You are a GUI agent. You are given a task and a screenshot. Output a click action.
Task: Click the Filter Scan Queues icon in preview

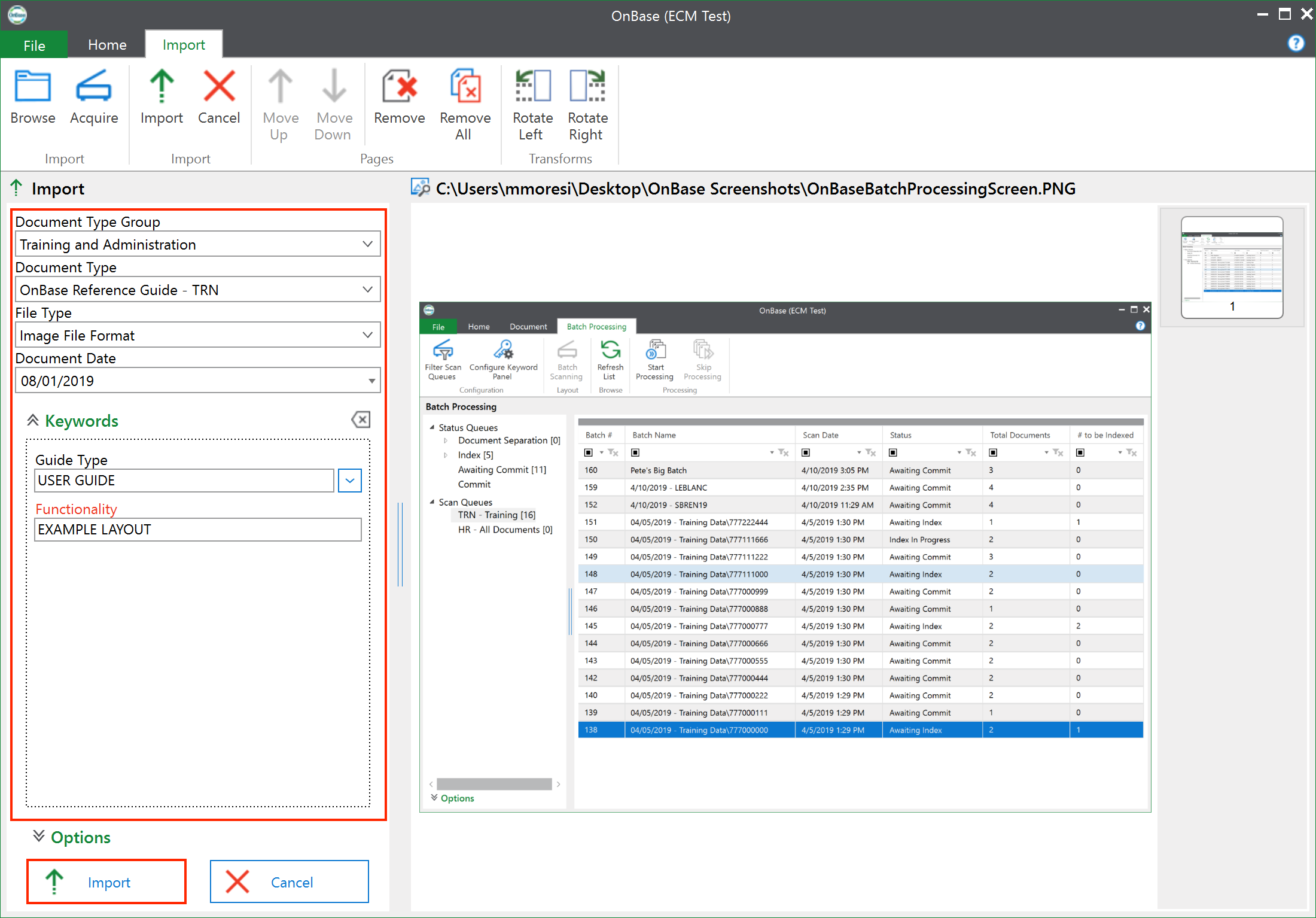443,349
